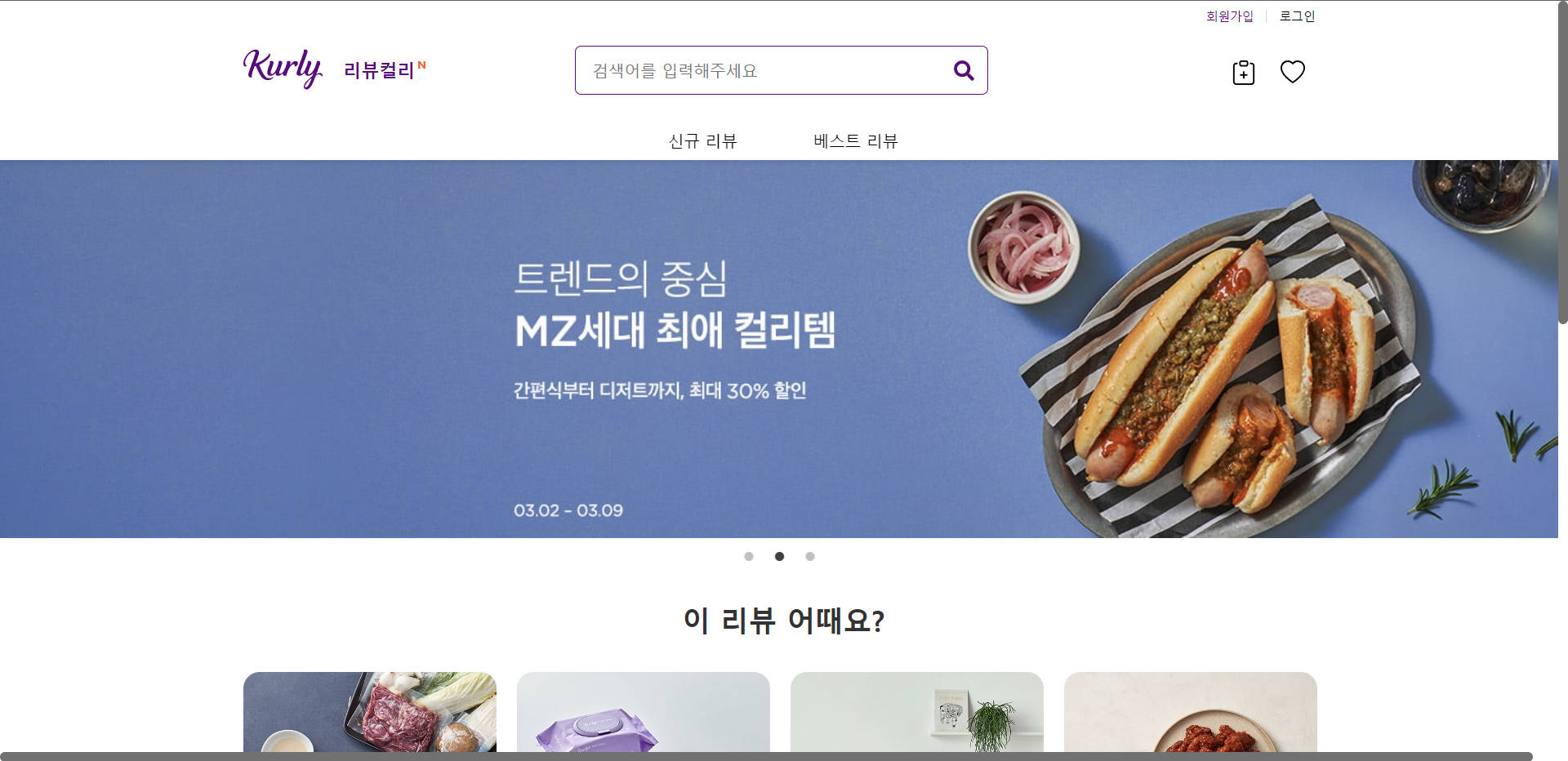Click the Kurly logo
This screenshot has height=761, width=1568.
coord(283,69)
